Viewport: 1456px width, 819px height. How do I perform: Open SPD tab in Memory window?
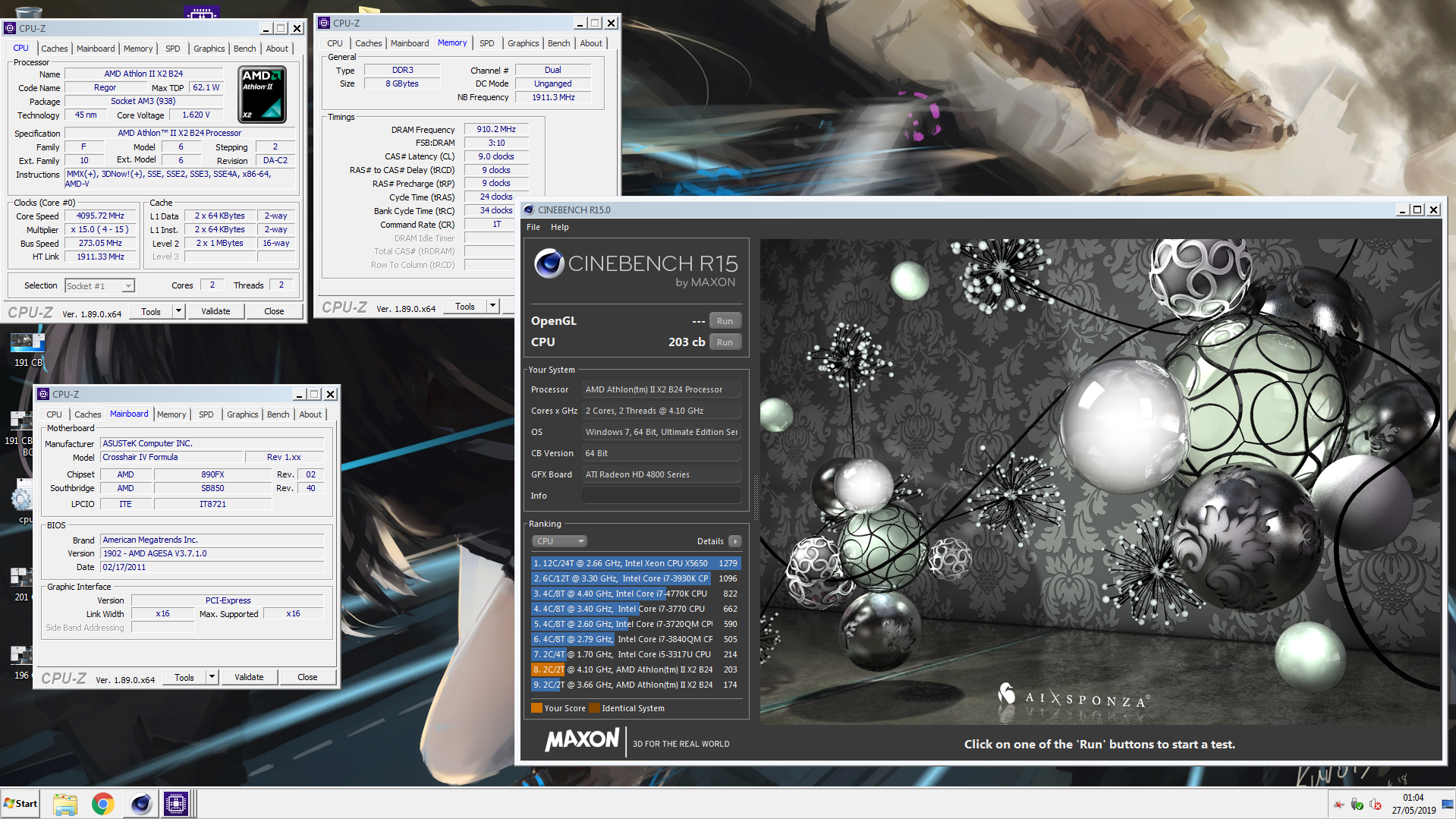pyautogui.click(x=487, y=43)
